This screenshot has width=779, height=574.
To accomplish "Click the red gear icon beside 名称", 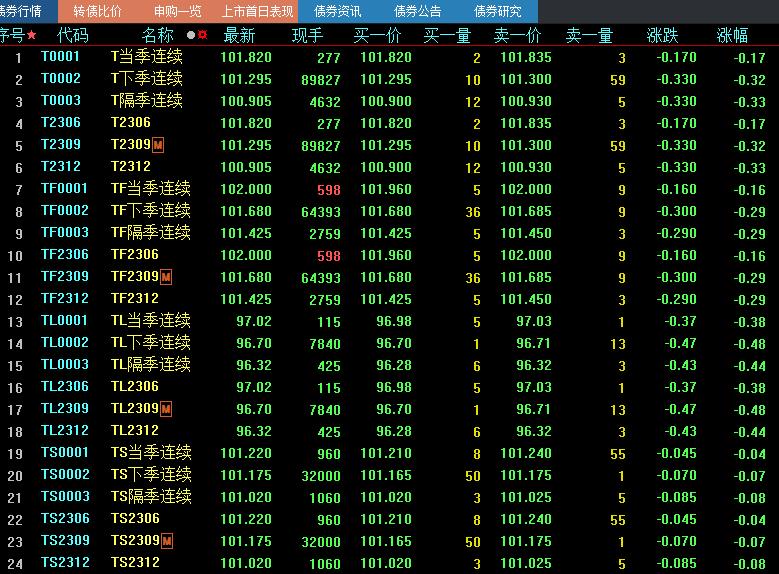I will [202, 35].
